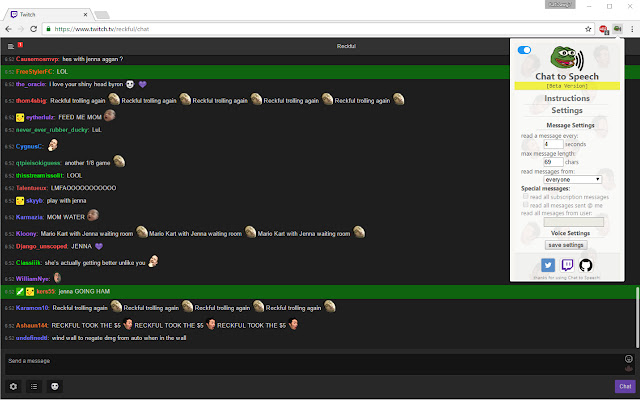Screen dimensions: 640x400
Task: Toggle the Chat to Speech on/off switch
Action: click(x=524, y=50)
